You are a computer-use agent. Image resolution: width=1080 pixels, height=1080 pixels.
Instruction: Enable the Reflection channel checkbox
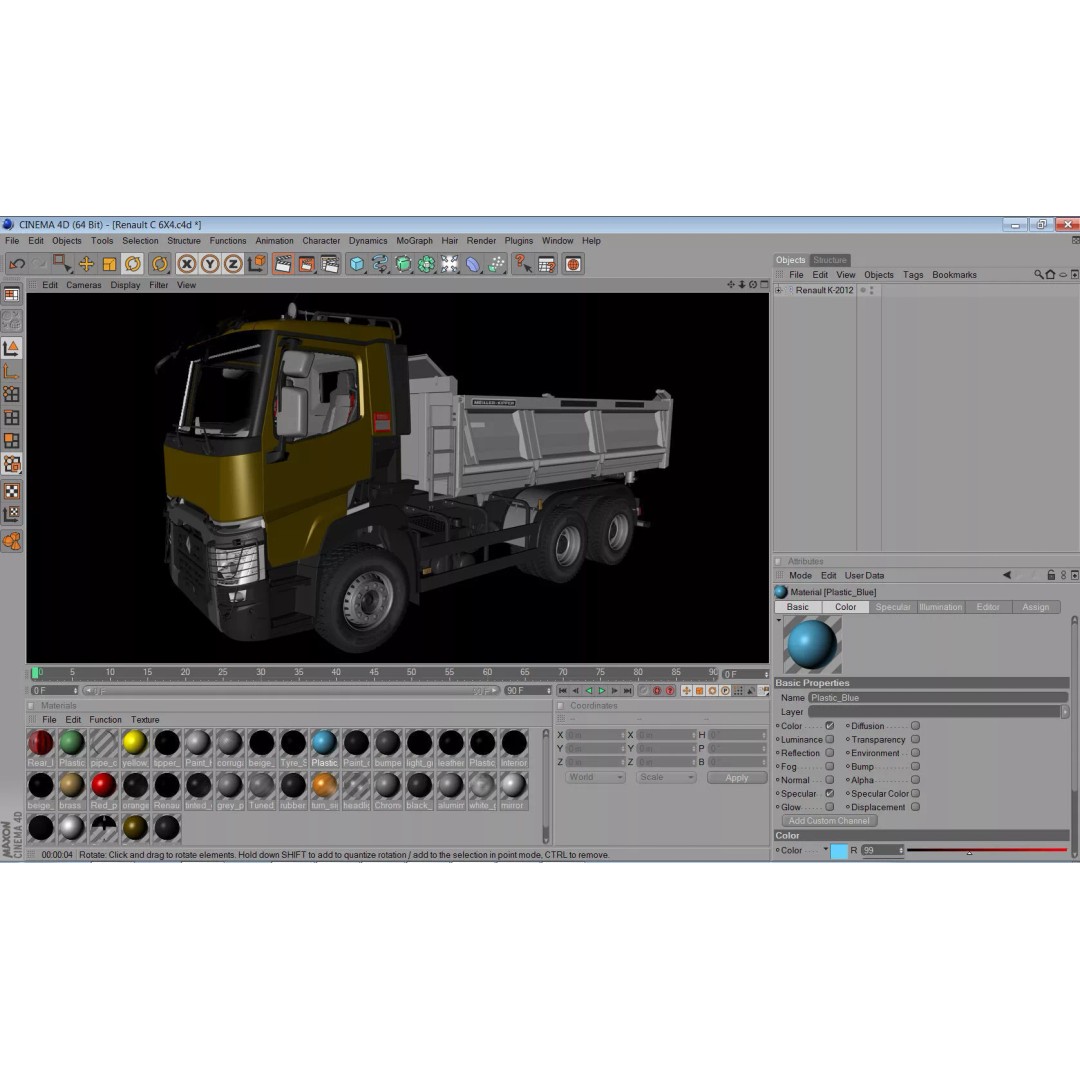[x=829, y=753]
